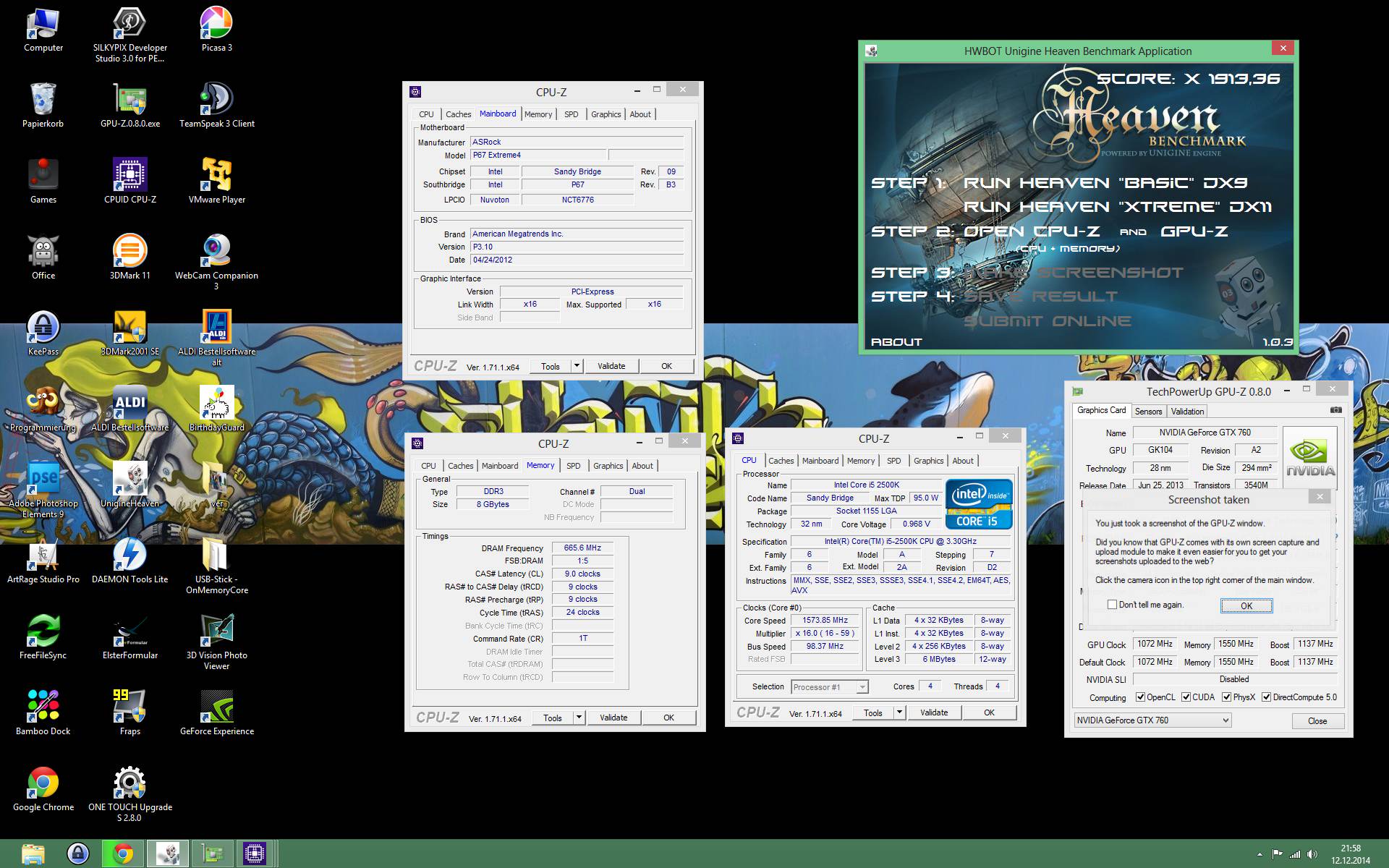Open 3DMark2001 SE desktop icon

tap(130, 333)
